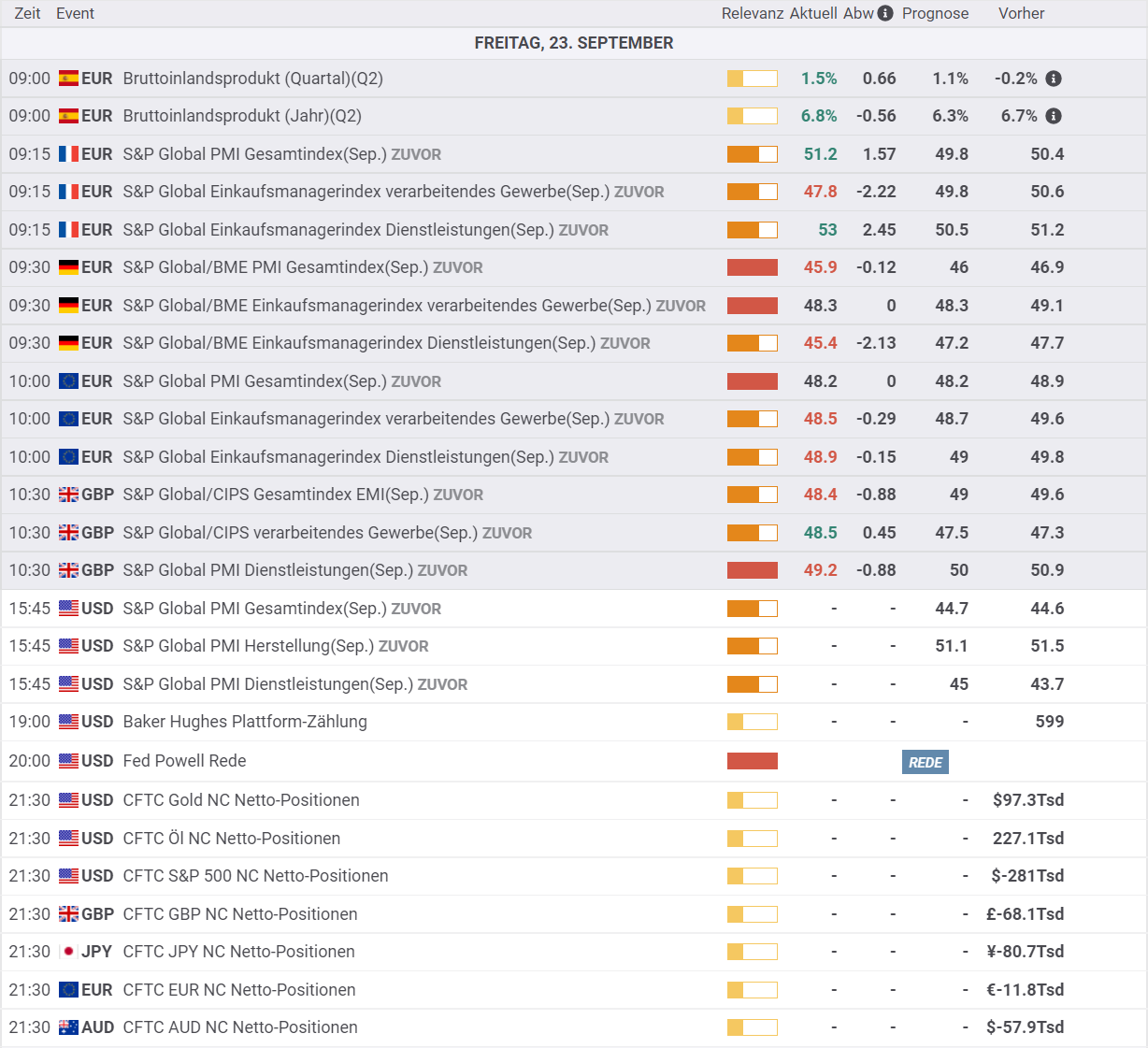This screenshot has width=1148, height=1048.
Task: Click info icon next to -0.2% previous value
Action: 1054,79
